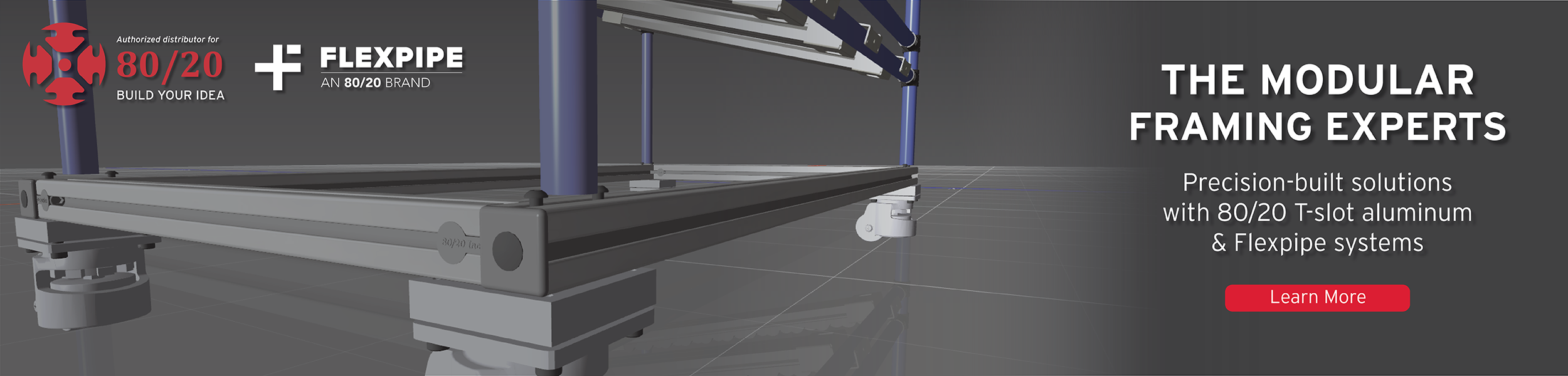This screenshot has width=1568, height=376.
Task: Click the front-left caster under the frame
Action: coord(91,288)
